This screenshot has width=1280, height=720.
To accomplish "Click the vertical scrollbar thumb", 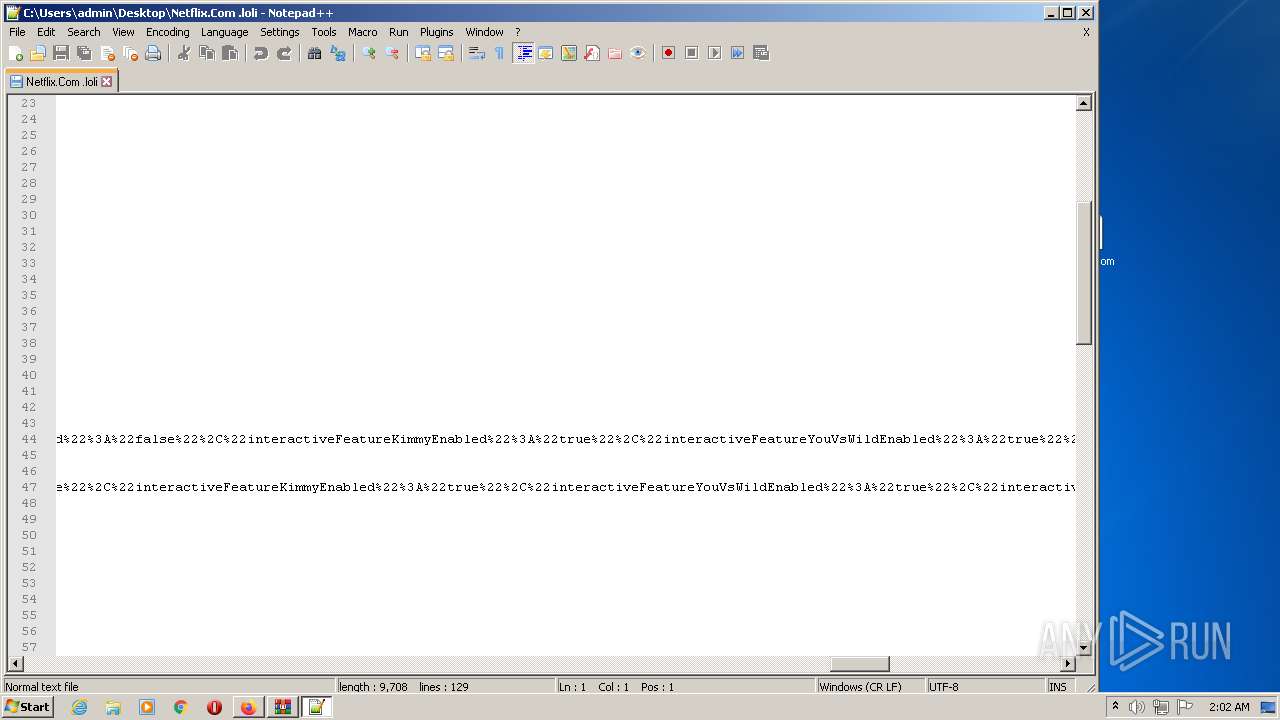I will click(x=1084, y=273).
